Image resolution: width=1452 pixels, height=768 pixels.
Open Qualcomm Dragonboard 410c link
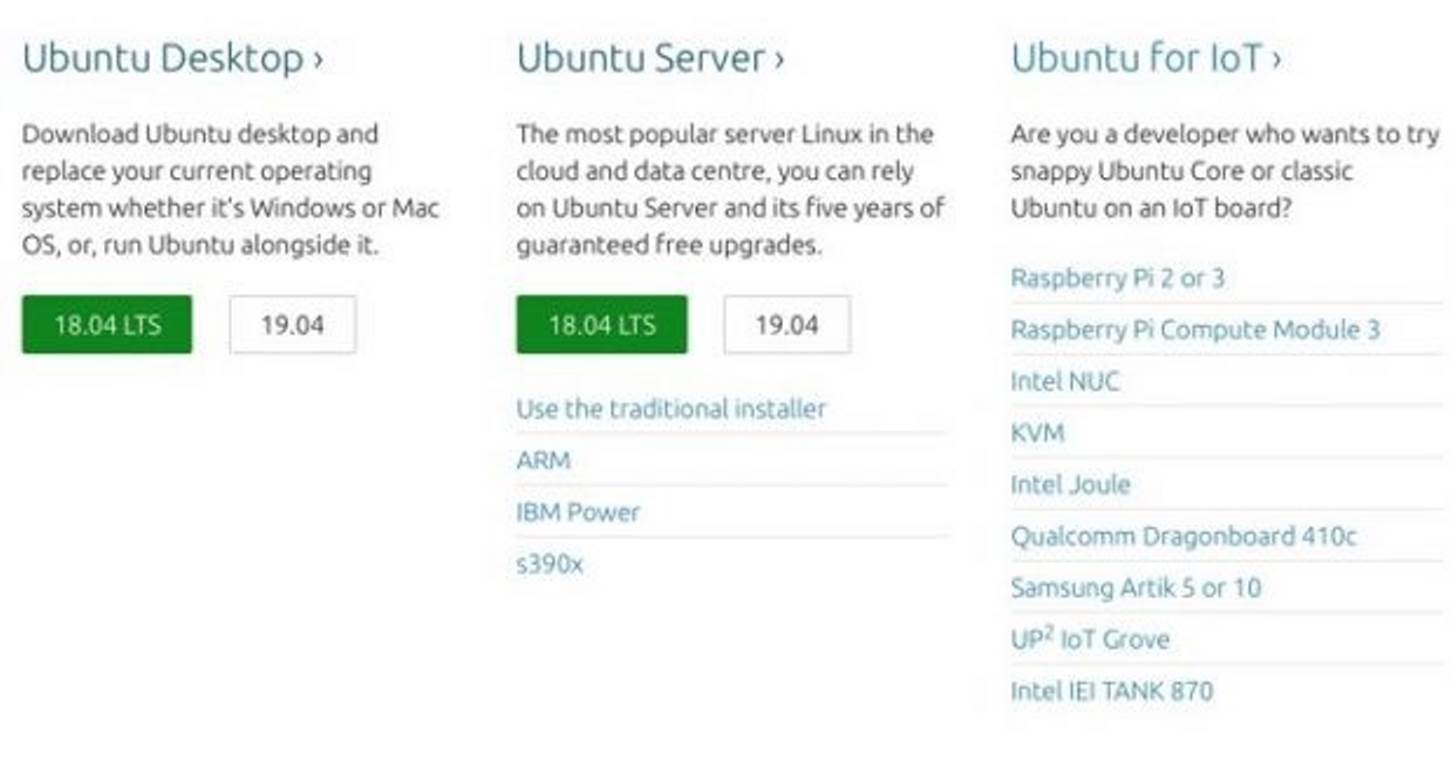(1183, 537)
